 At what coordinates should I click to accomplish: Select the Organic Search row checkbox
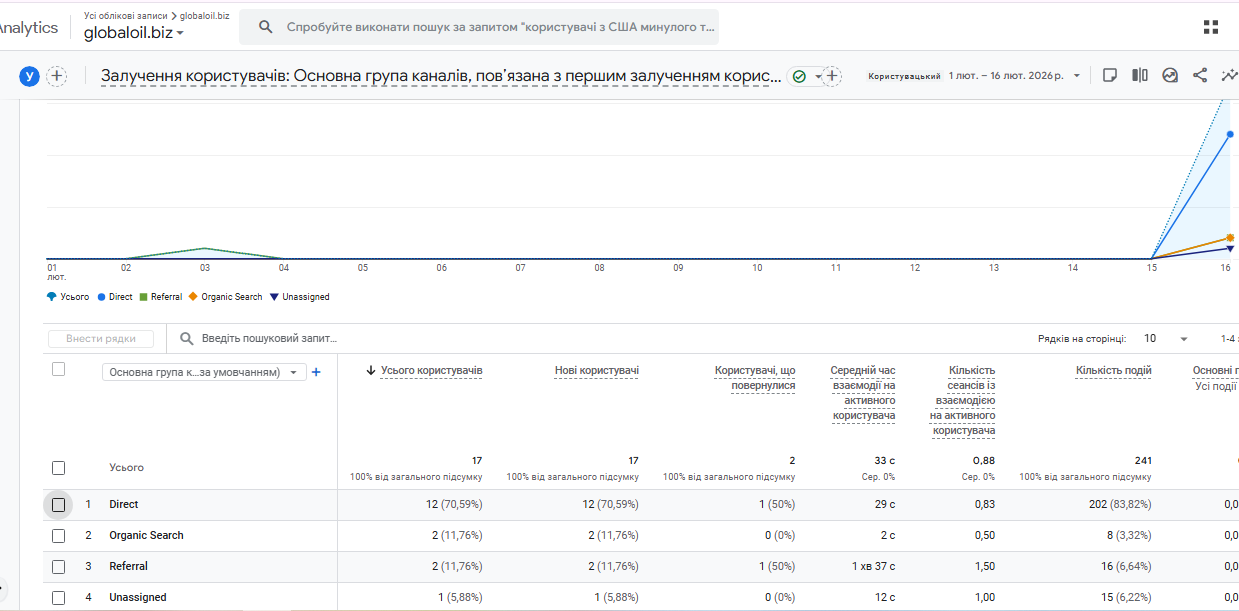(x=58, y=536)
